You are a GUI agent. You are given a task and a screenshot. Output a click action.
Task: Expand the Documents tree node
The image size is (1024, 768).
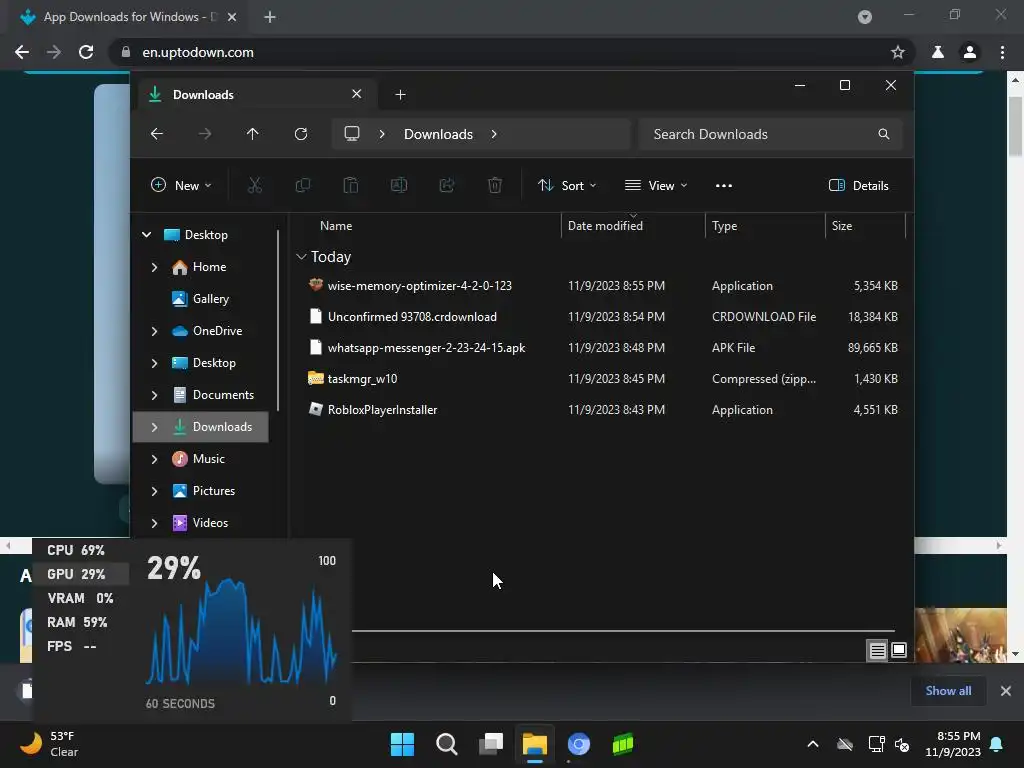point(154,395)
